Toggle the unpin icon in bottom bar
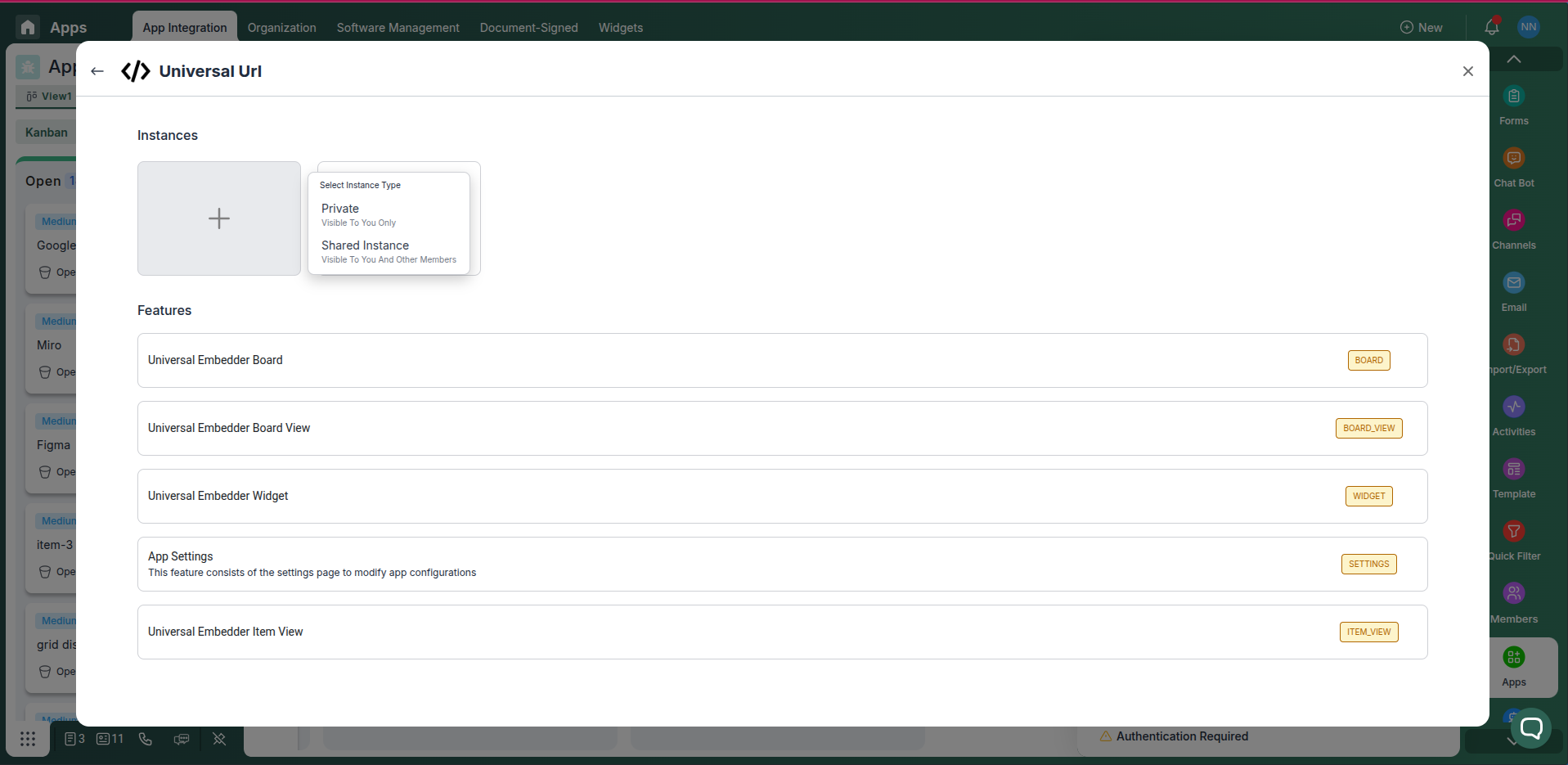1568x765 pixels. (219, 739)
